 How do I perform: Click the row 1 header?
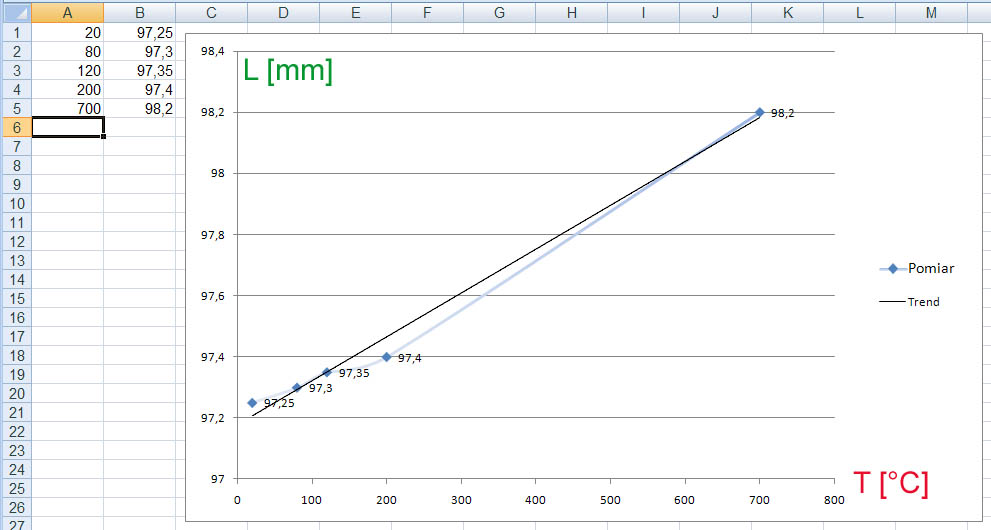coord(15,32)
